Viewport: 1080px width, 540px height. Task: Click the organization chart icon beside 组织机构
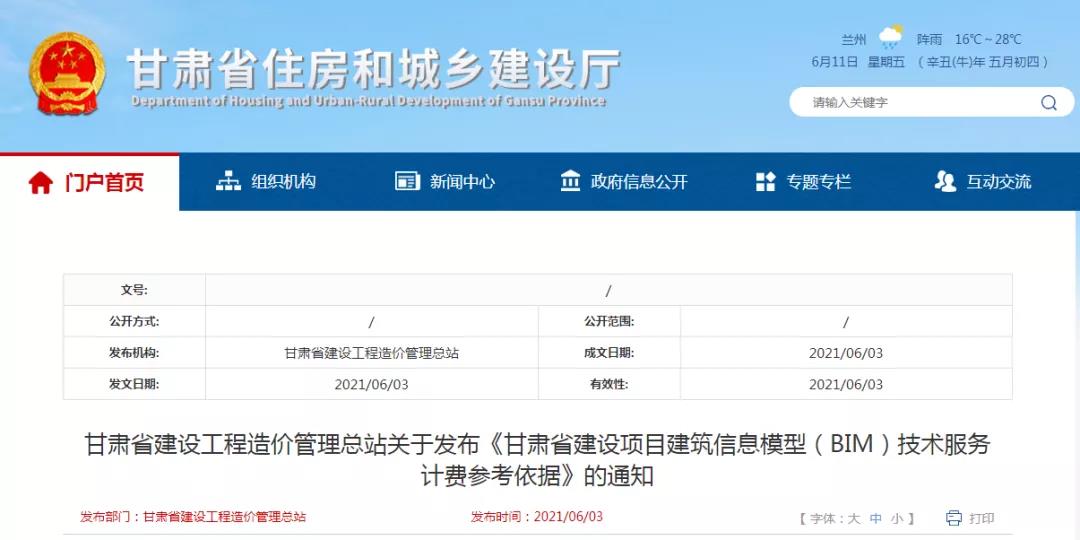click(x=228, y=182)
